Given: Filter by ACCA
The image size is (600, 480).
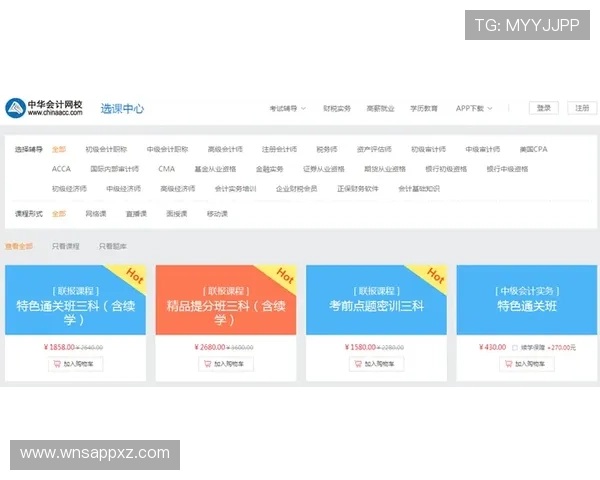Looking at the screenshot, I should tap(61, 169).
